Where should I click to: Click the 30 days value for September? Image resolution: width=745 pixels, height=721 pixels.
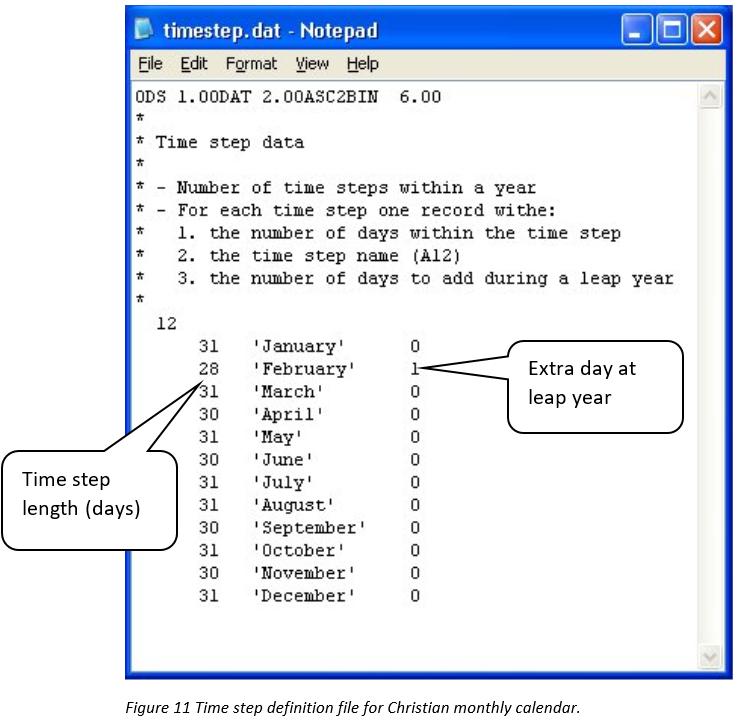[x=209, y=528]
